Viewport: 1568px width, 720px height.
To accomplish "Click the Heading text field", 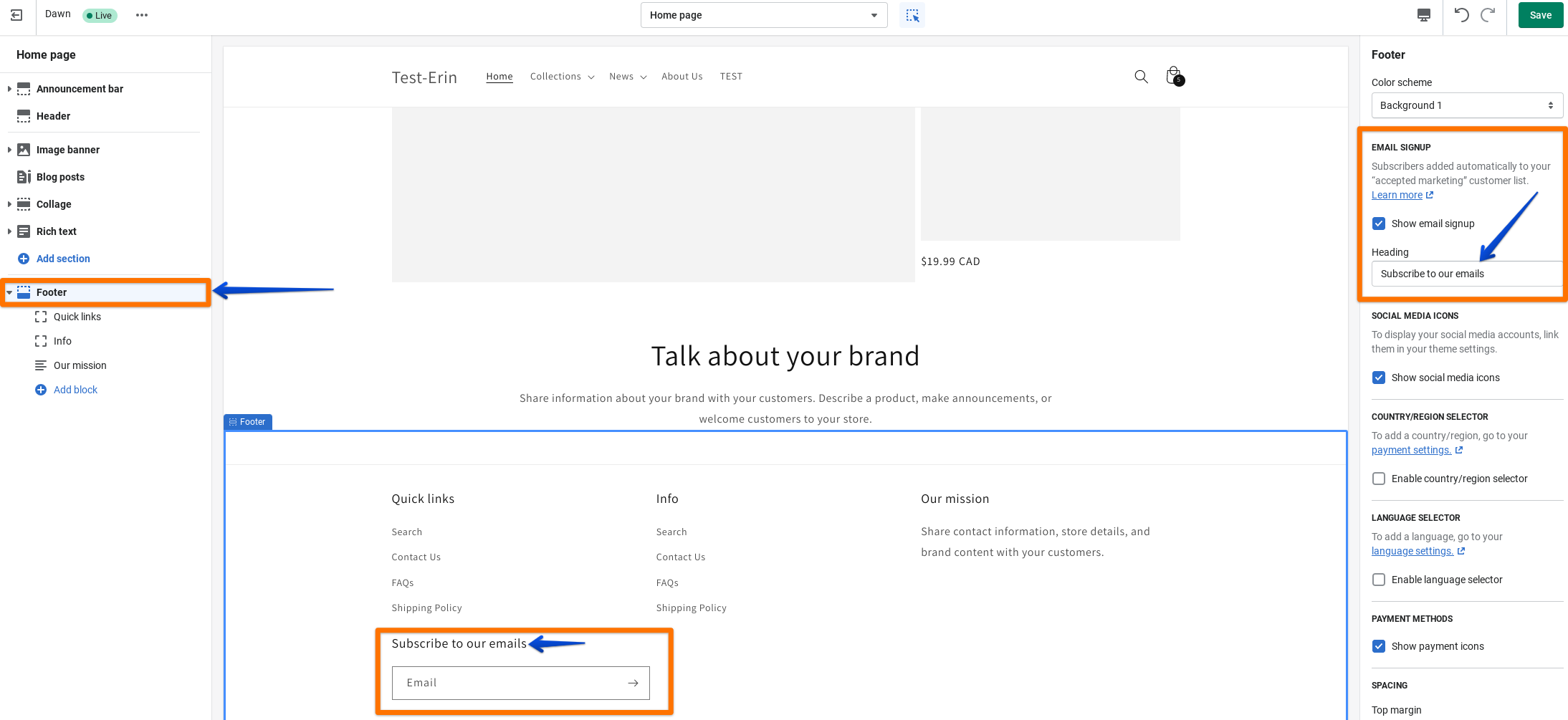I will (1465, 274).
